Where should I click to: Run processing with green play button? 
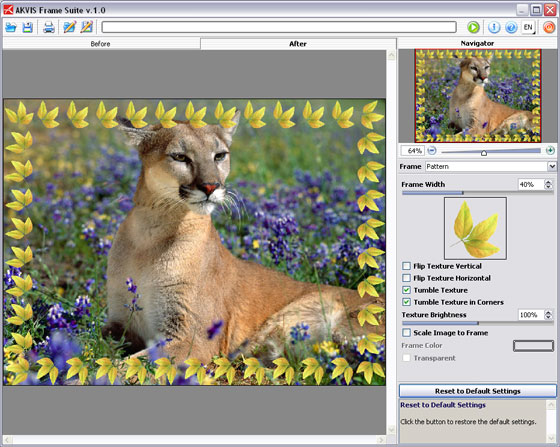pyautogui.click(x=474, y=27)
